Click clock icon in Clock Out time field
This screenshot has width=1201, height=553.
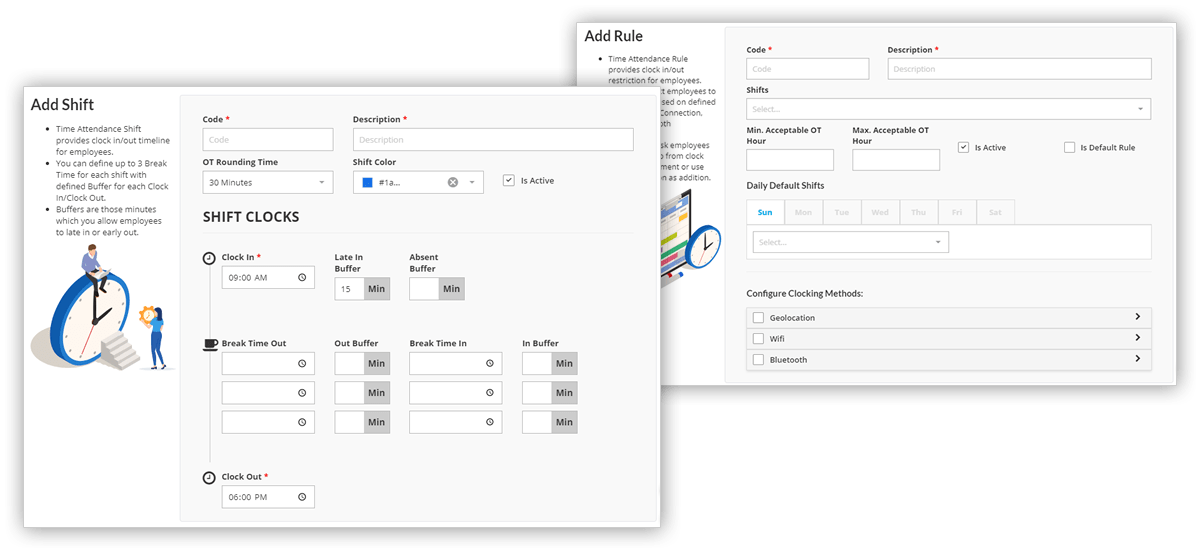302,497
